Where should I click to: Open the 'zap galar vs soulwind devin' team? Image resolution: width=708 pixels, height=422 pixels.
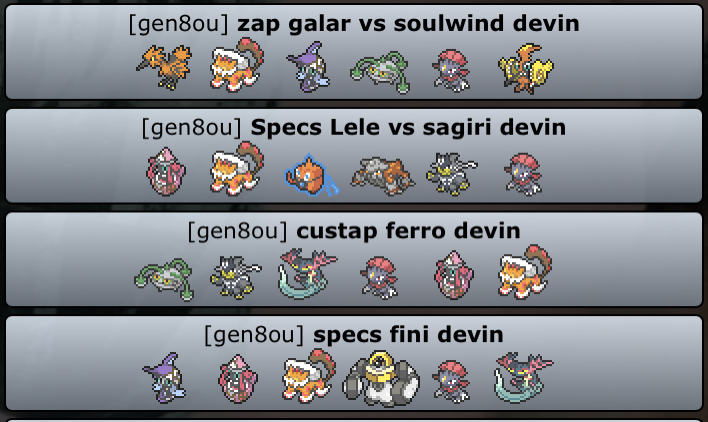[x=354, y=52]
